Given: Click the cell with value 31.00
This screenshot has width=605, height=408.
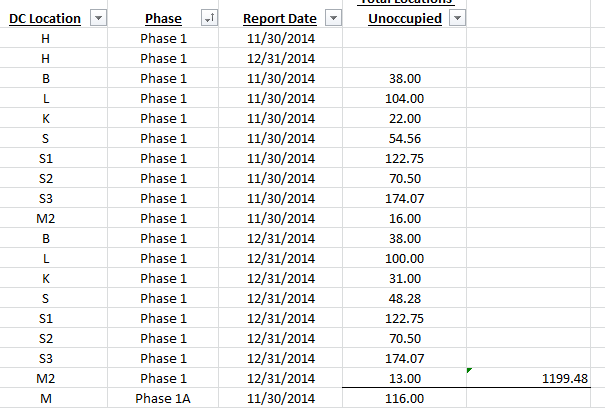Looking at the screenshot, I should click(x=405, y=278).
